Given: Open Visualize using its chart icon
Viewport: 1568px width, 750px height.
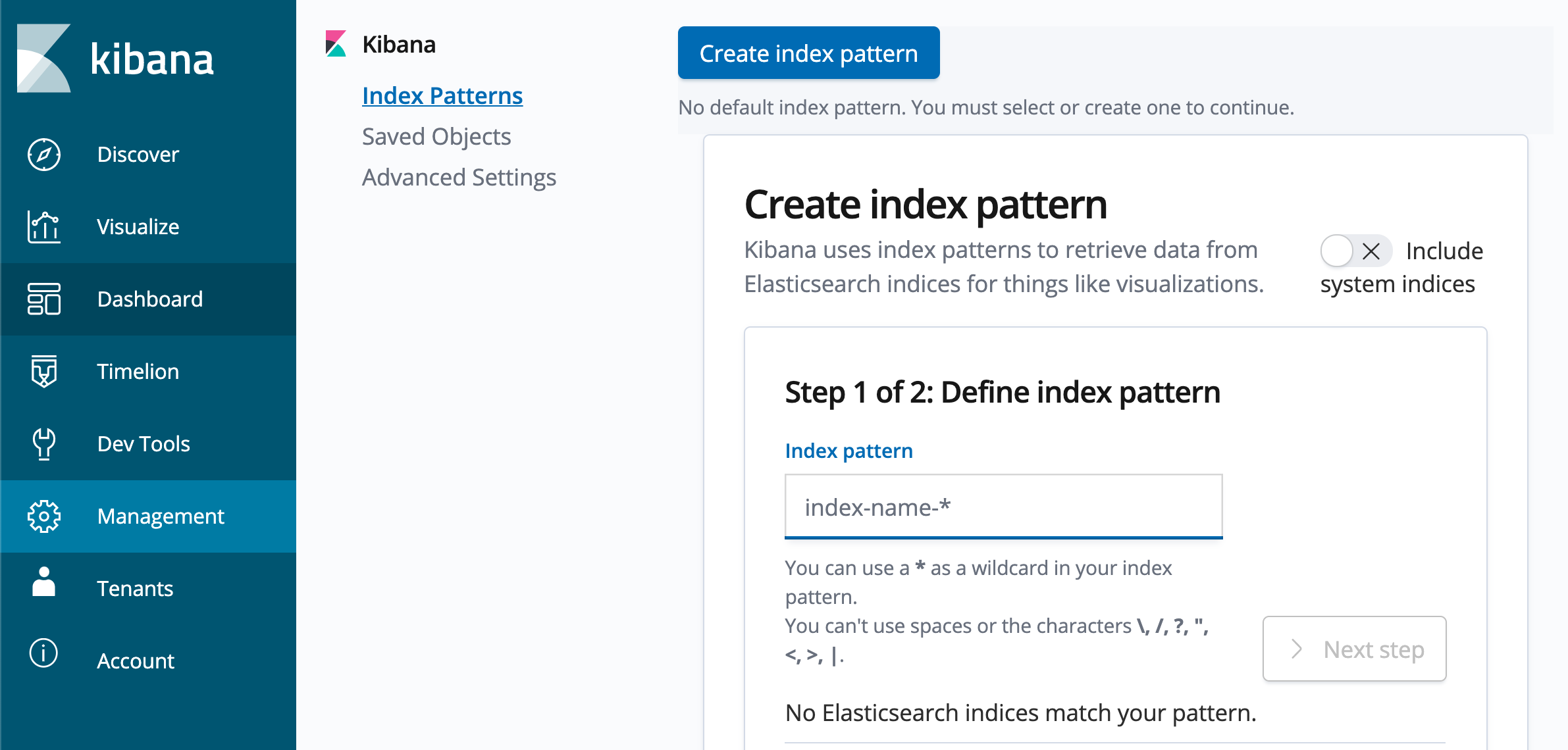Looking at the screenshot, I should coord(43,227).
